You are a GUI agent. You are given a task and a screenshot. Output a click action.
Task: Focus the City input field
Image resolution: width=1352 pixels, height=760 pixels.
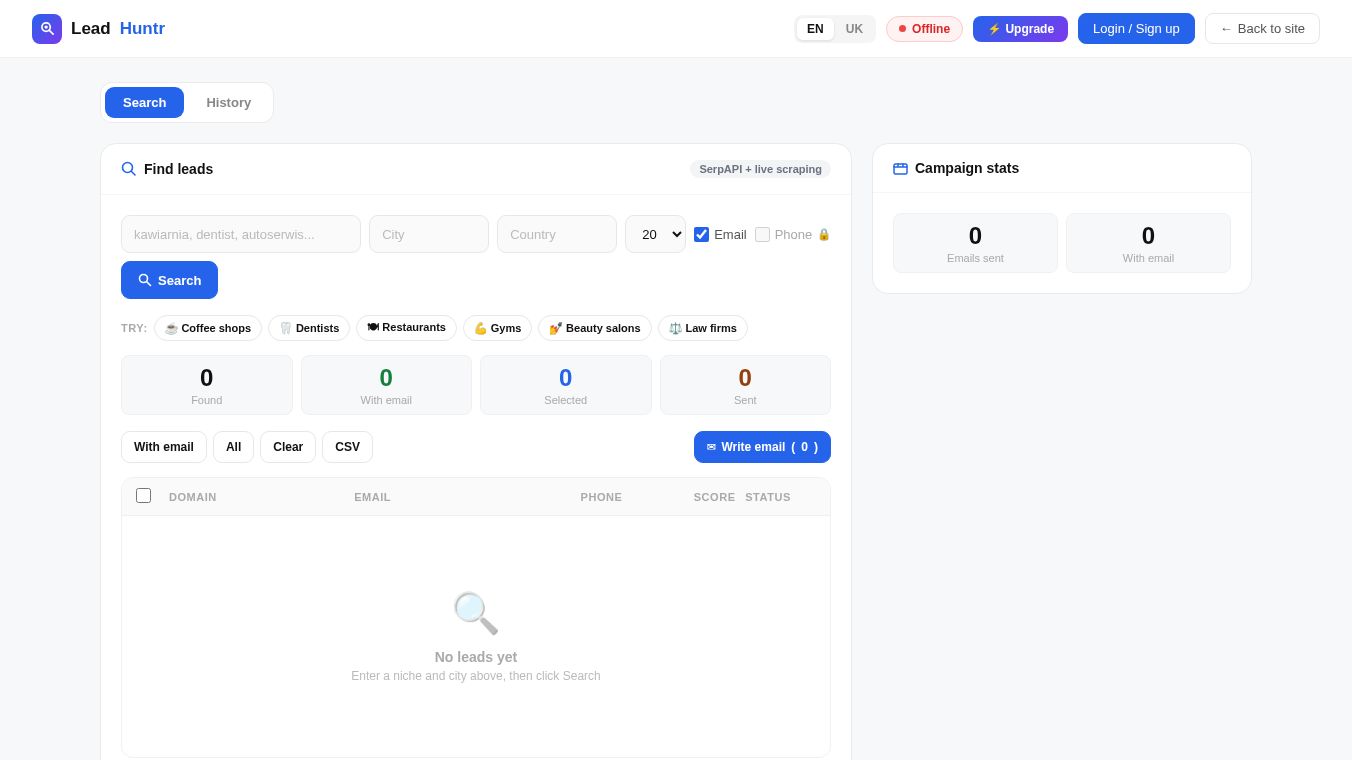tap(429, 234)
